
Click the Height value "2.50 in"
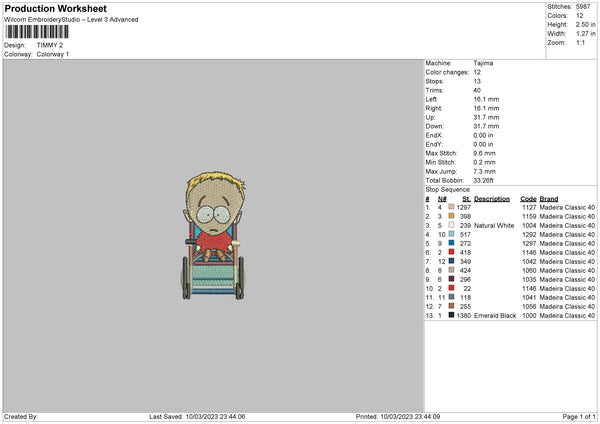coord(585,24)
